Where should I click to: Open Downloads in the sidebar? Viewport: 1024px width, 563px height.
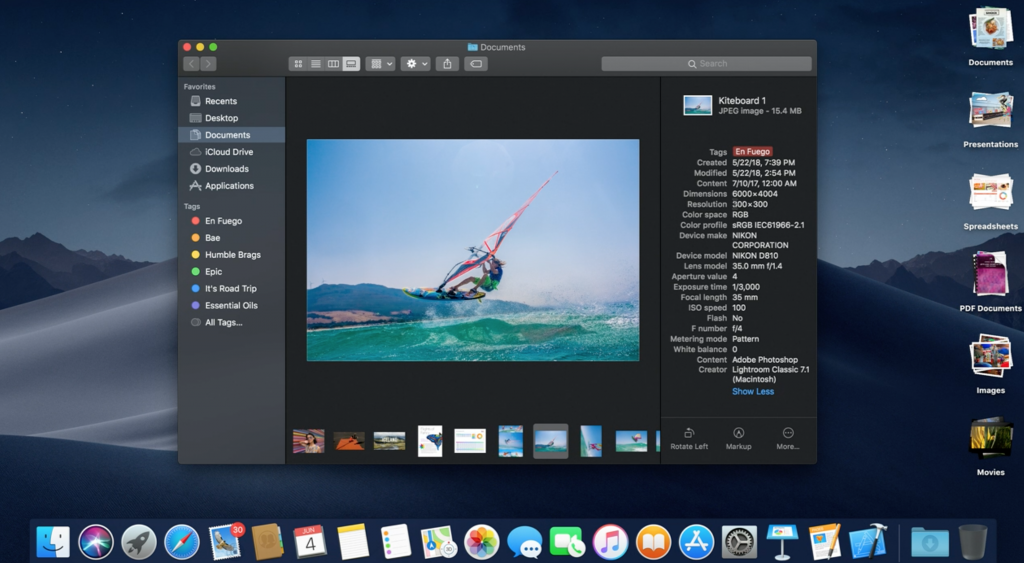[x=226, y=169]
